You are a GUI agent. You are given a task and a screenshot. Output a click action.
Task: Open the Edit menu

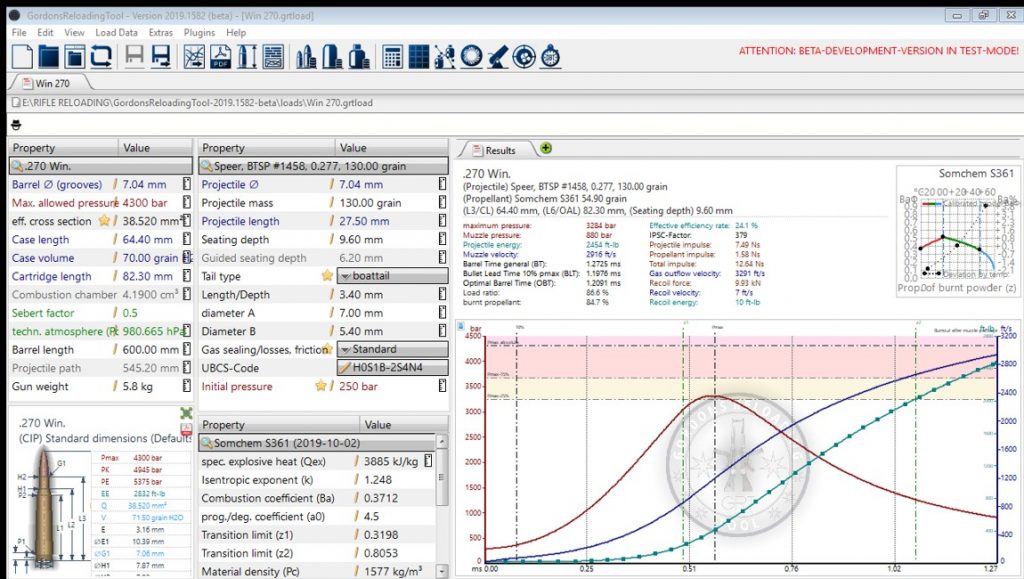(x=45, y=32)
